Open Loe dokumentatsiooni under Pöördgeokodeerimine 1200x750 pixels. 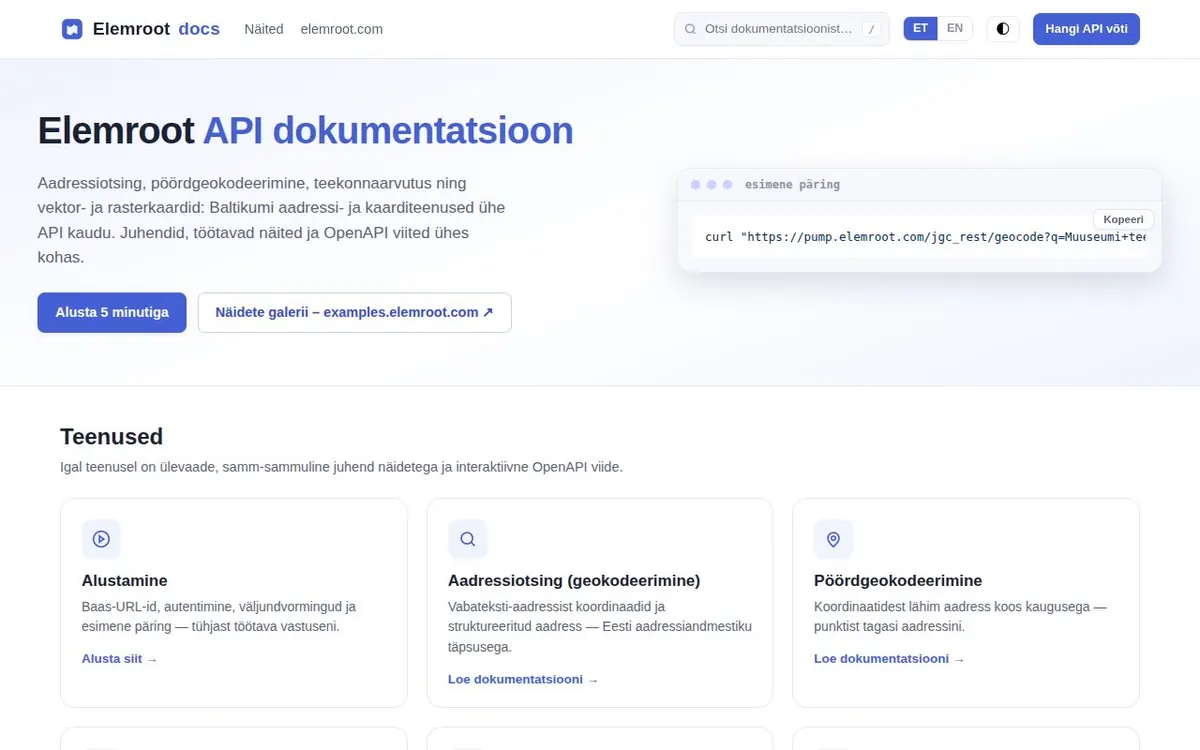pos(889,659)
